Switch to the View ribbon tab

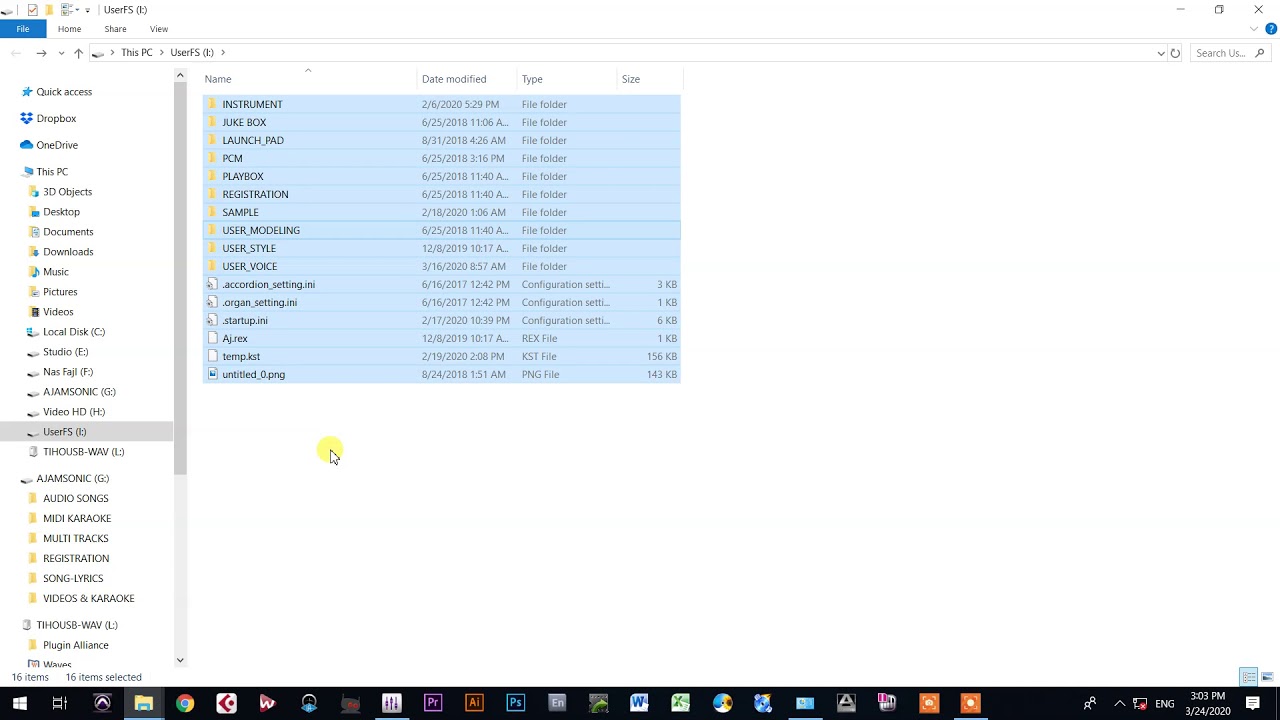(159, 29)
